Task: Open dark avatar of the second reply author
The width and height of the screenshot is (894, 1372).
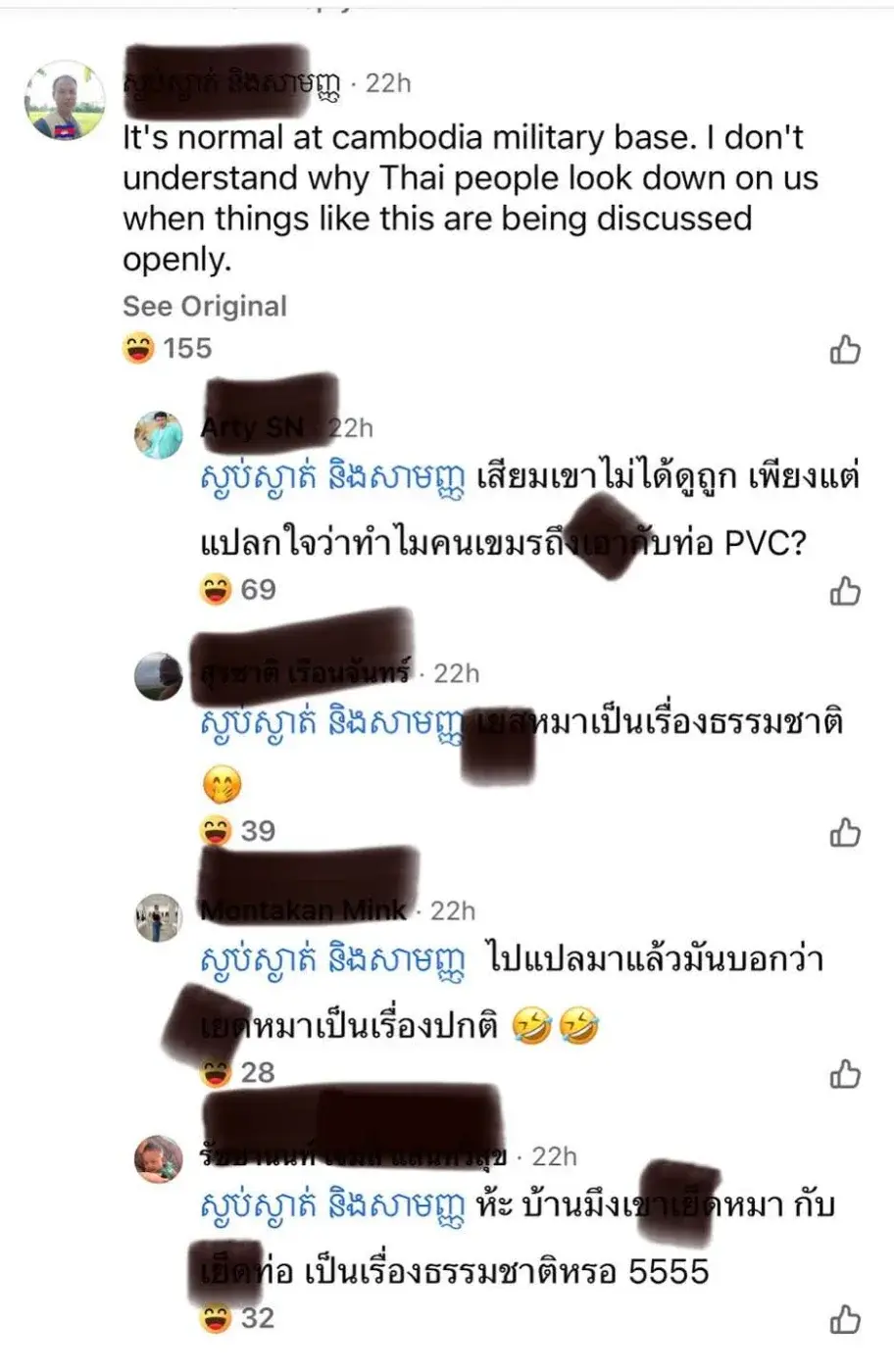Action: (159, 676)
